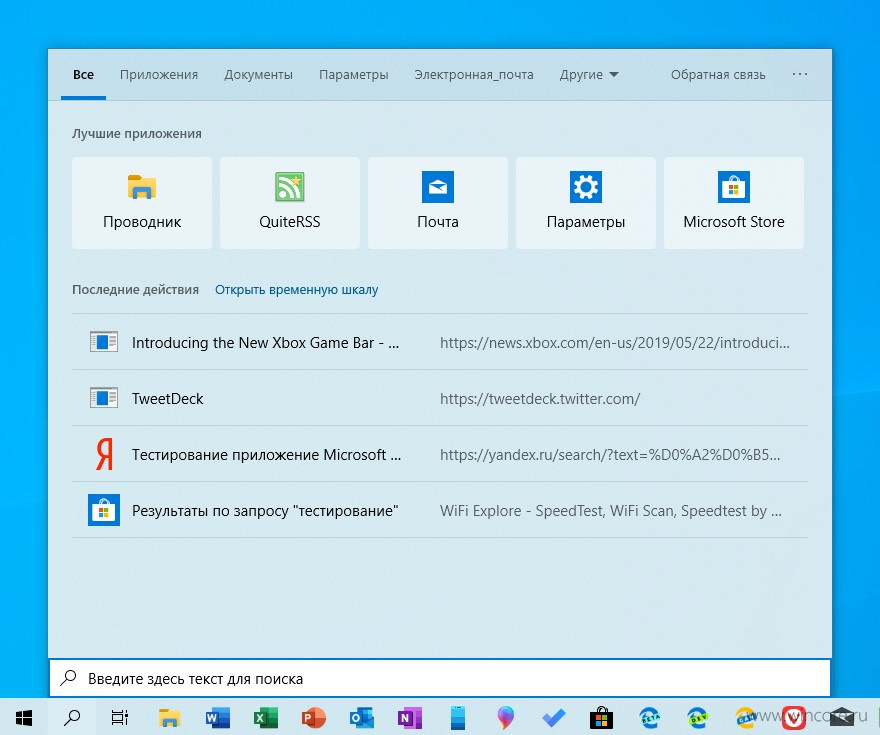Click the Обратная связь feedback button
This screenshot has width=880, height=735.
pos(718,75)
